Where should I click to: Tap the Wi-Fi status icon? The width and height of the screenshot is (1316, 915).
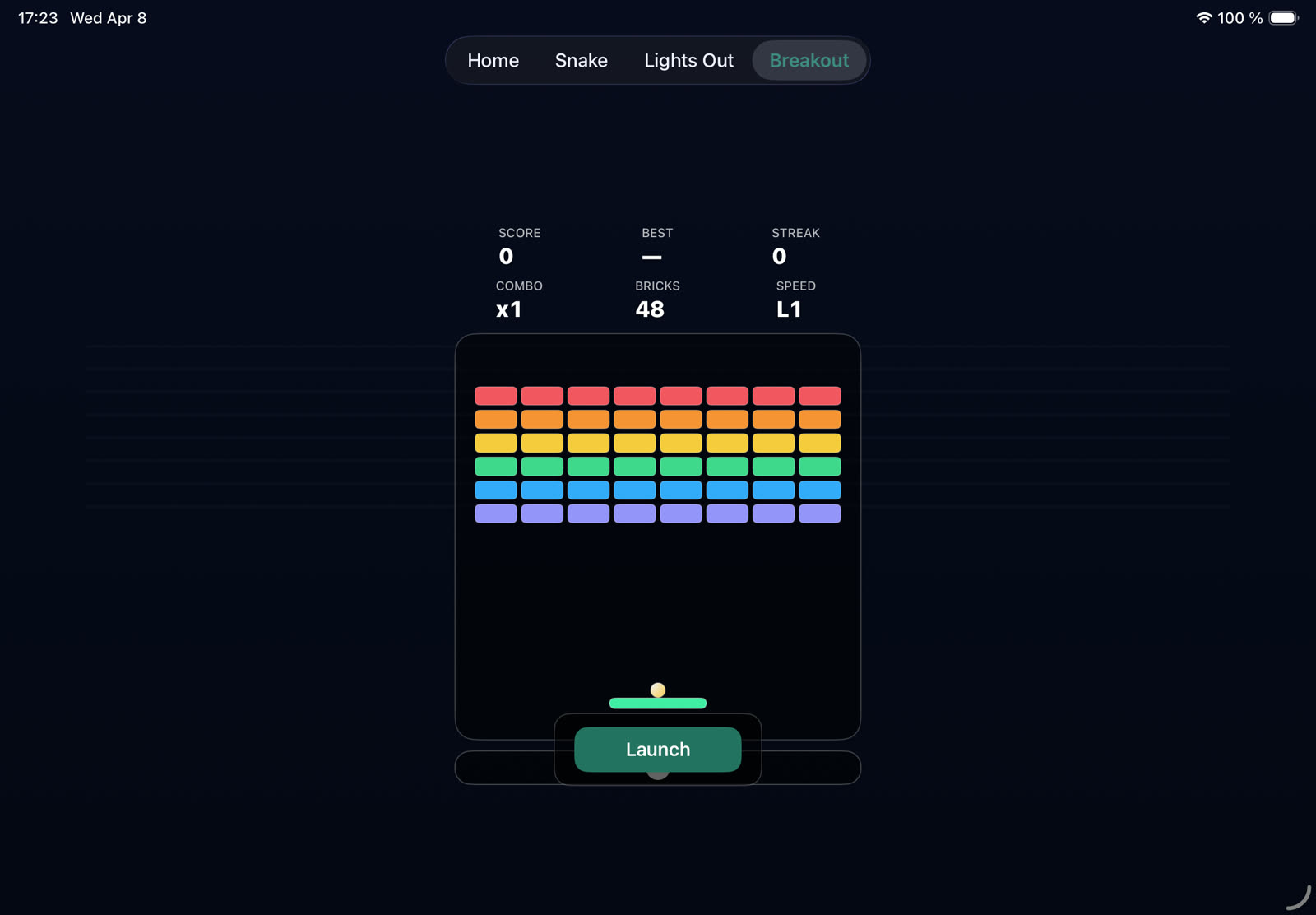point(1203,18)
